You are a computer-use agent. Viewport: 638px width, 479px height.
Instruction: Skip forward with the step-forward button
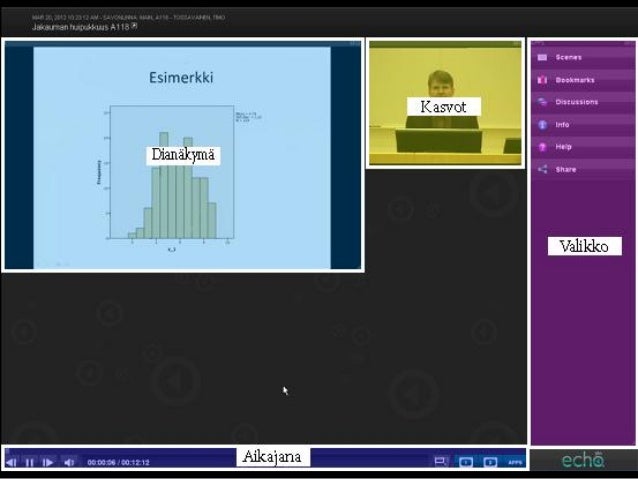point(48,462)
